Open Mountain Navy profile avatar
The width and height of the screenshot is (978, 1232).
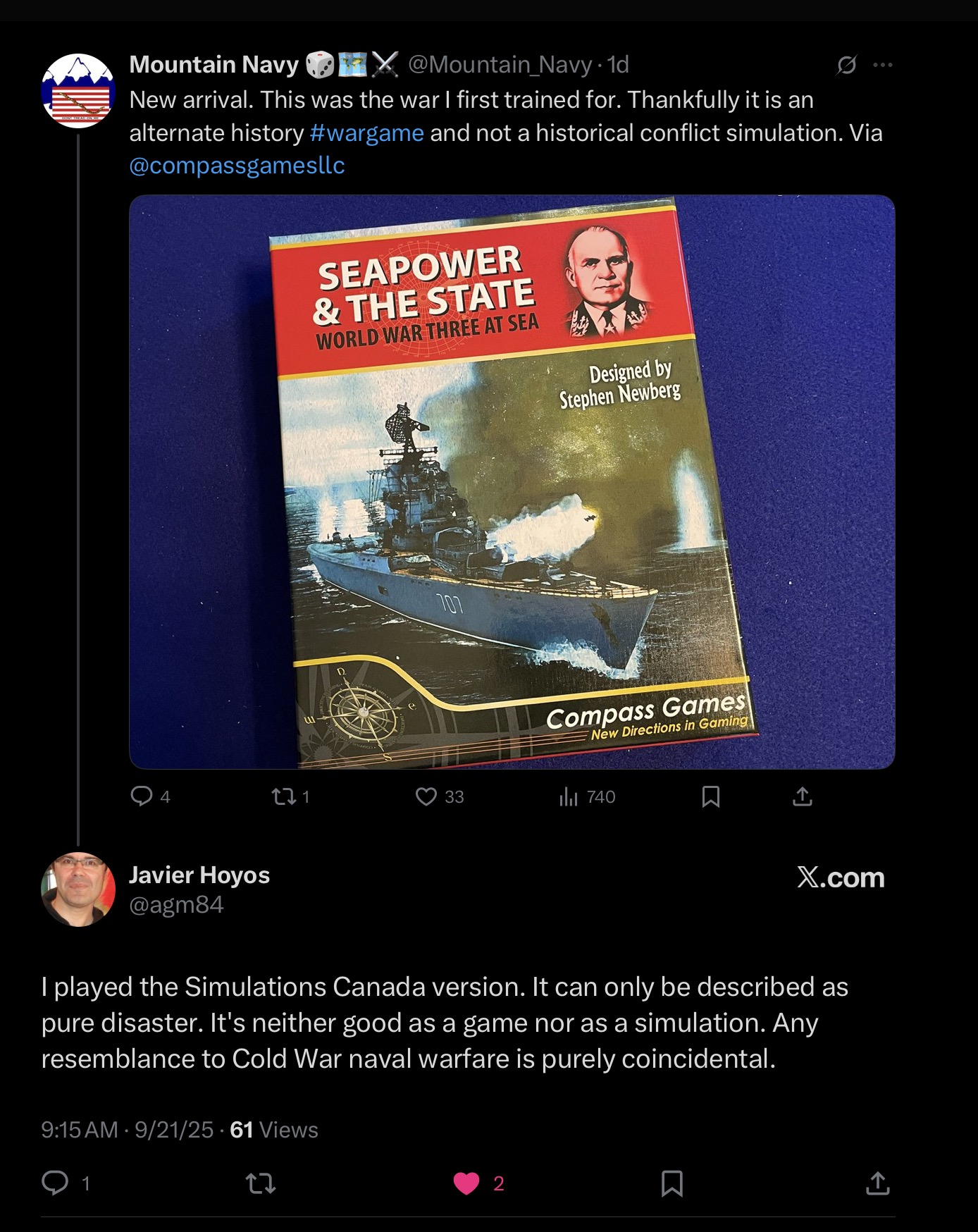point(78,90)
